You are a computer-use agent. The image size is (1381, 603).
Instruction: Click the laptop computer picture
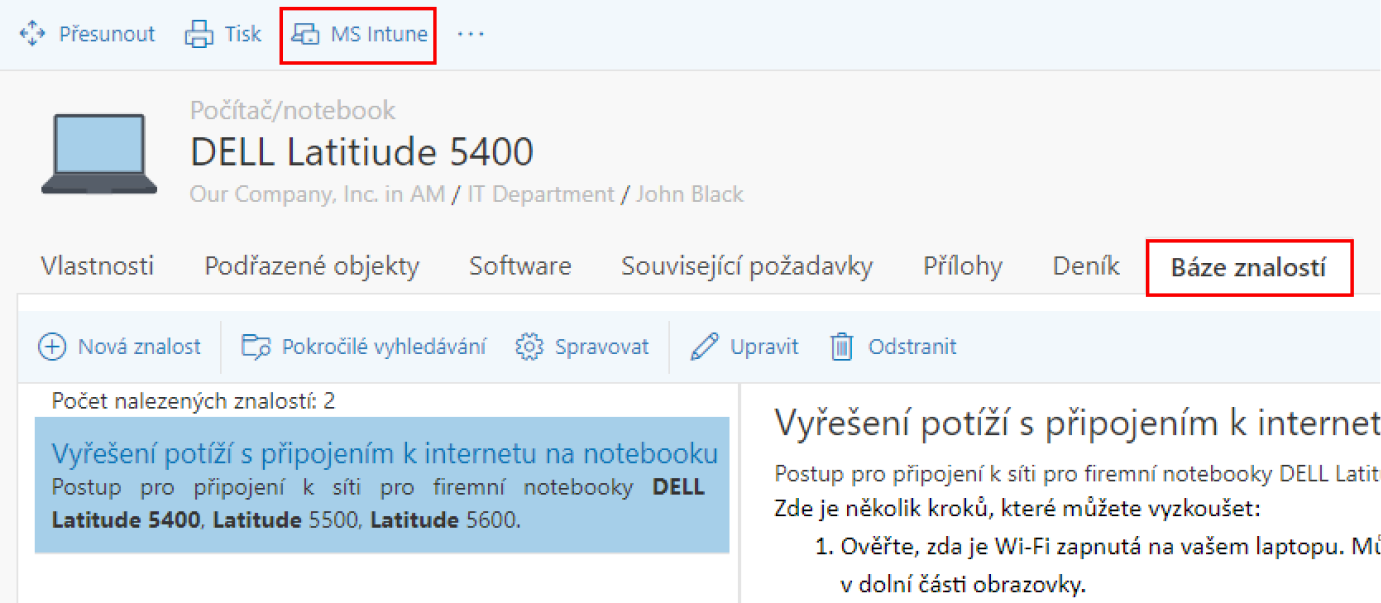click(x=99, y=155)
